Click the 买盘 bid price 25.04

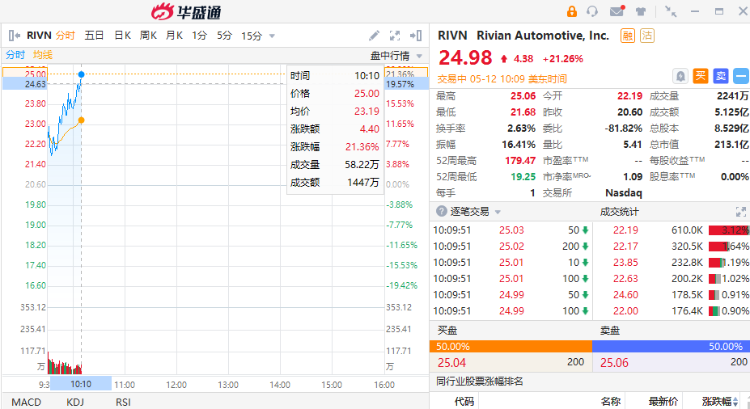tap(452, 363)
